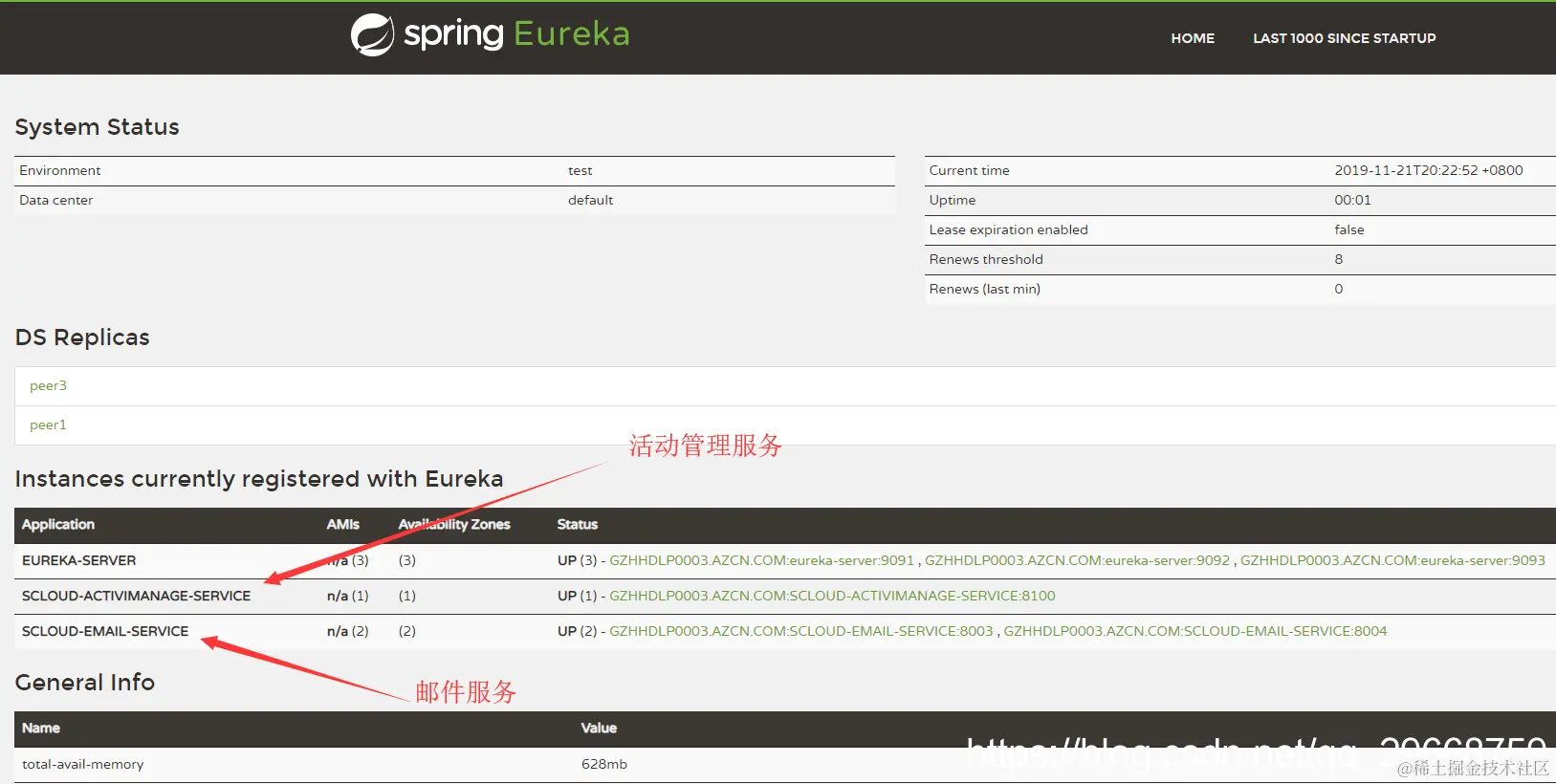The width and height of the screenshot is (1556, 784).
Task: Click UP (2) status for SCLOUD-EMAIL-SERVICE
Action: pyautogui.click(x=577, y=631)
